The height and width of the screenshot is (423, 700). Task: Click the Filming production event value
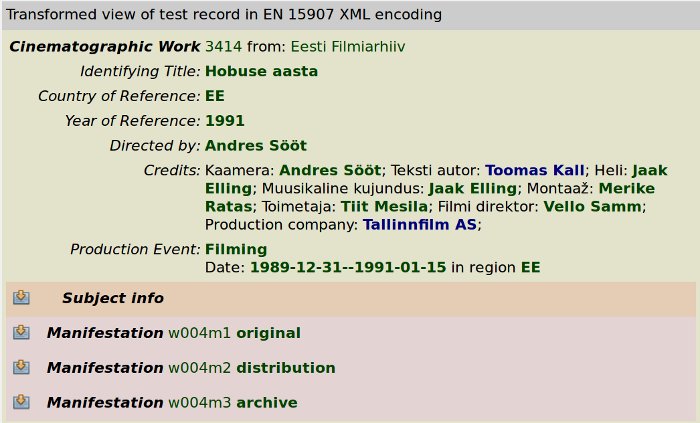point(236,249)
